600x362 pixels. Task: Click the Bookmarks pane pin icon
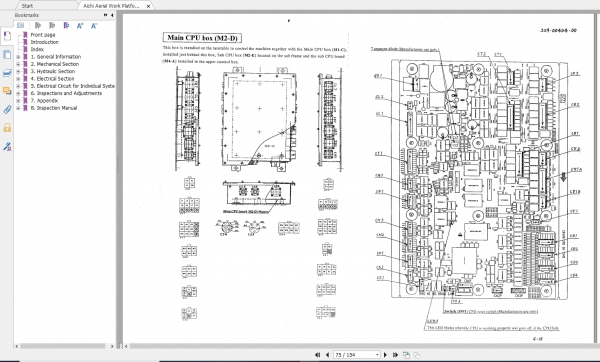click(105, 15)
